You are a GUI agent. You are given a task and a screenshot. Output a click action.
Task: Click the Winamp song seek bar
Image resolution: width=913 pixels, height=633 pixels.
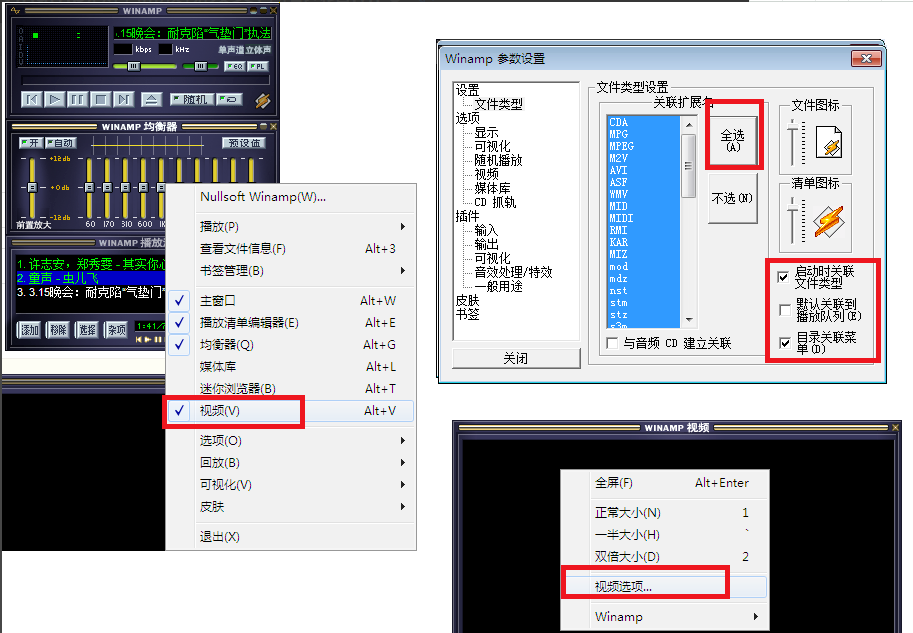[x=145, y=80]
